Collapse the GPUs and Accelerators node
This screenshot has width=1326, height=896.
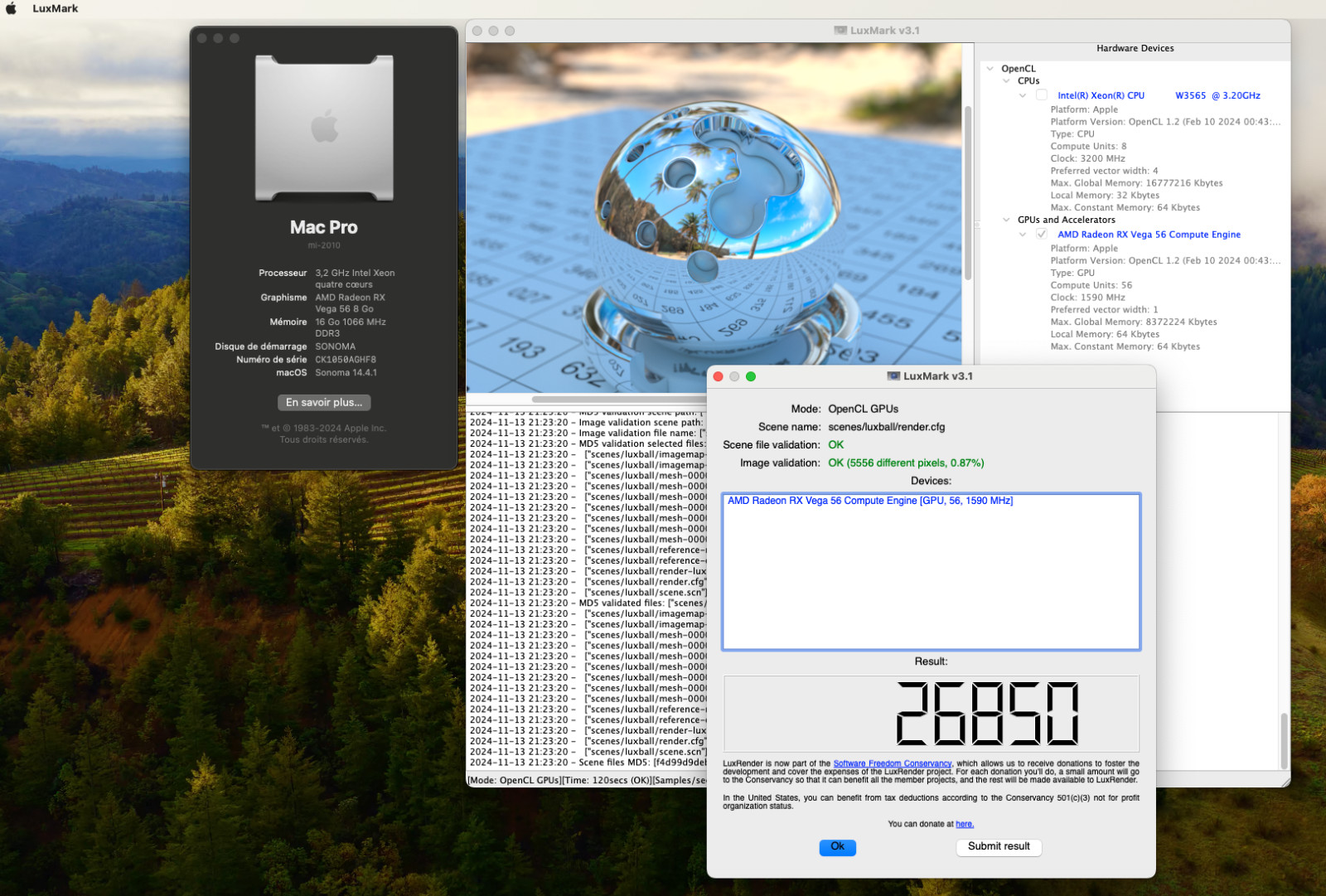point(1006,220)
